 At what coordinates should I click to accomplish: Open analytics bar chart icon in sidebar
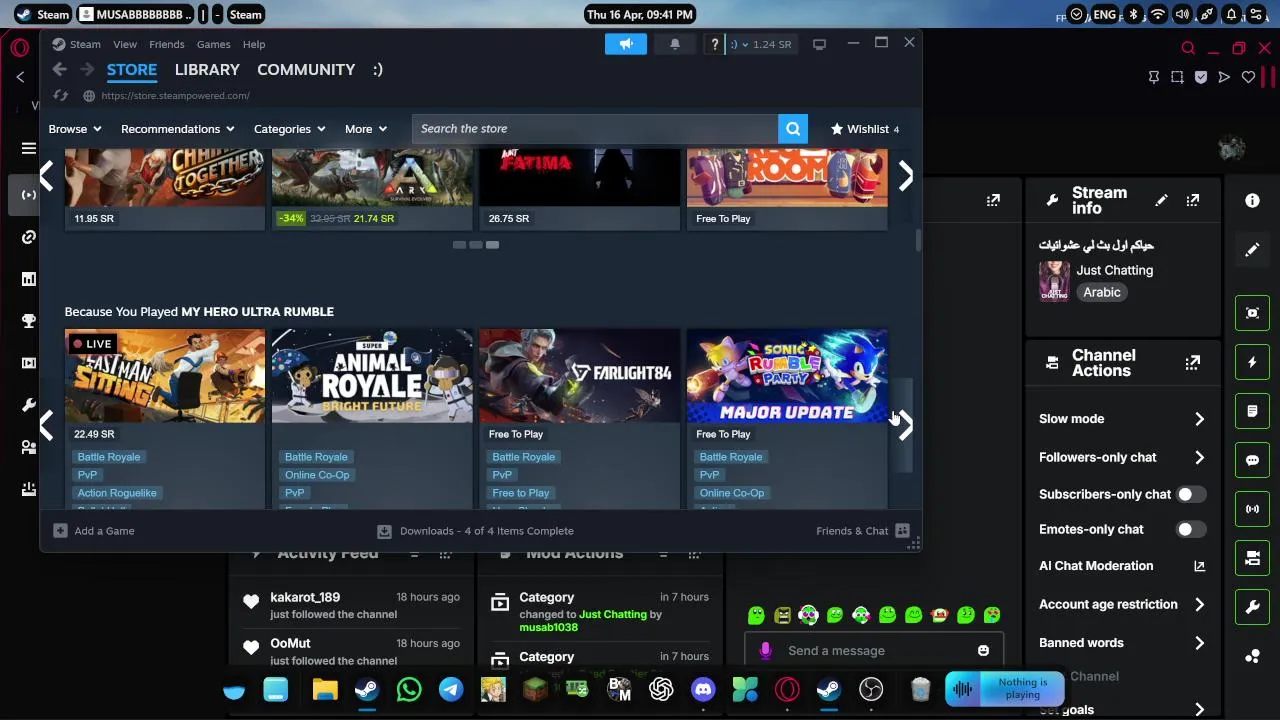(28, 279)
